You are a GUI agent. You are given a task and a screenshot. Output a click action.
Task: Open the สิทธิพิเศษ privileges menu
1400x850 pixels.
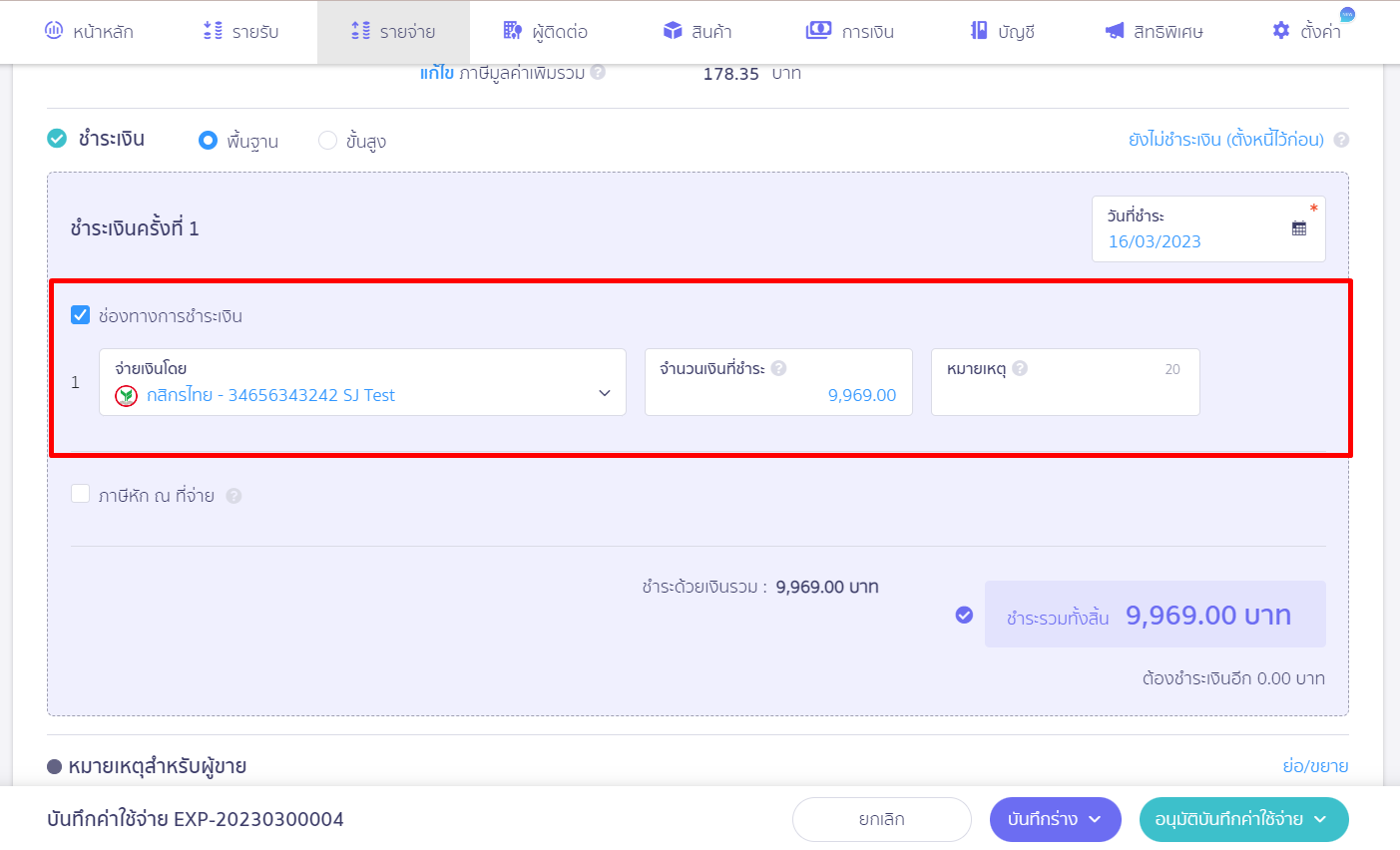1155,32
